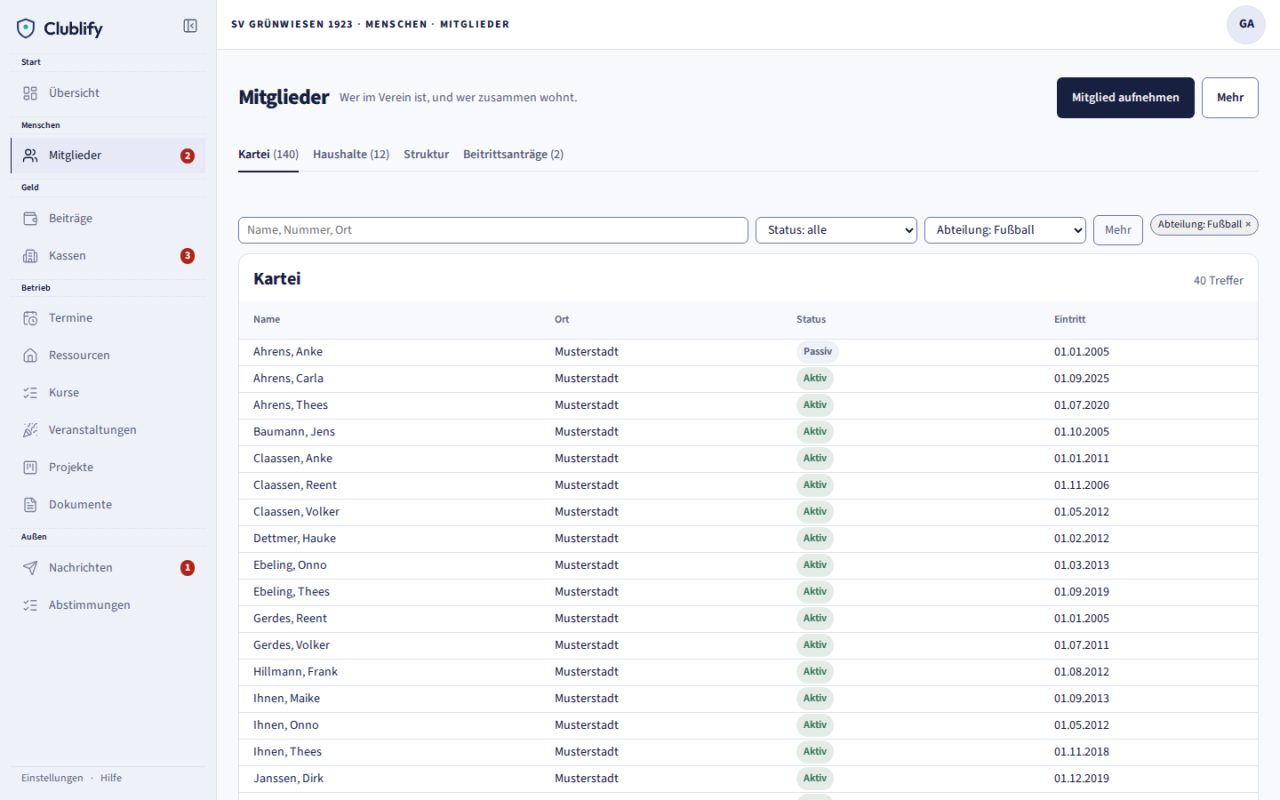Open Nachrichten paper plane icon
1280x800 pixels.
30,568
